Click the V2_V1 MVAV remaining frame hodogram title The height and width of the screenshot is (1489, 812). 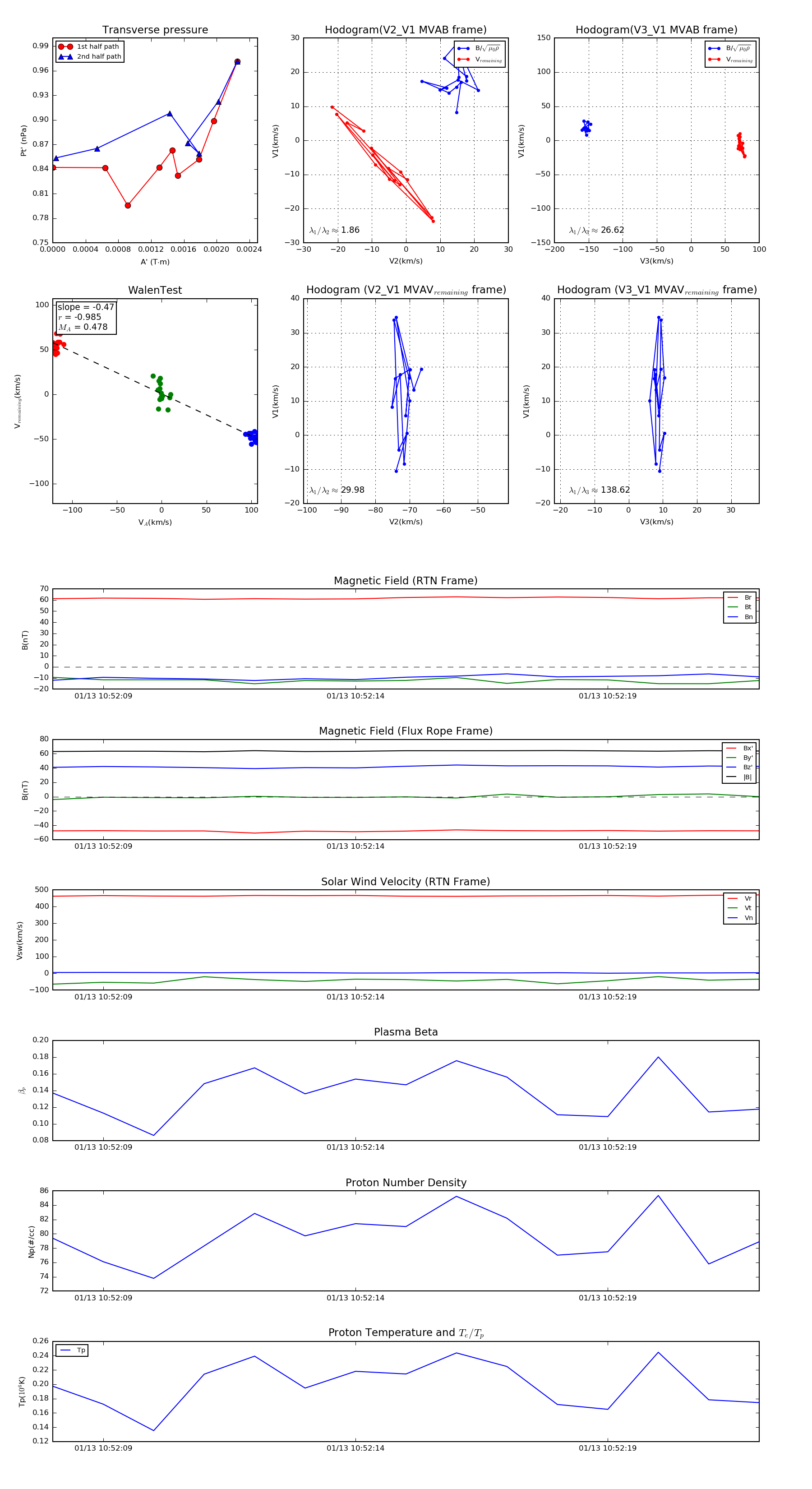click(x=406, y=290)
